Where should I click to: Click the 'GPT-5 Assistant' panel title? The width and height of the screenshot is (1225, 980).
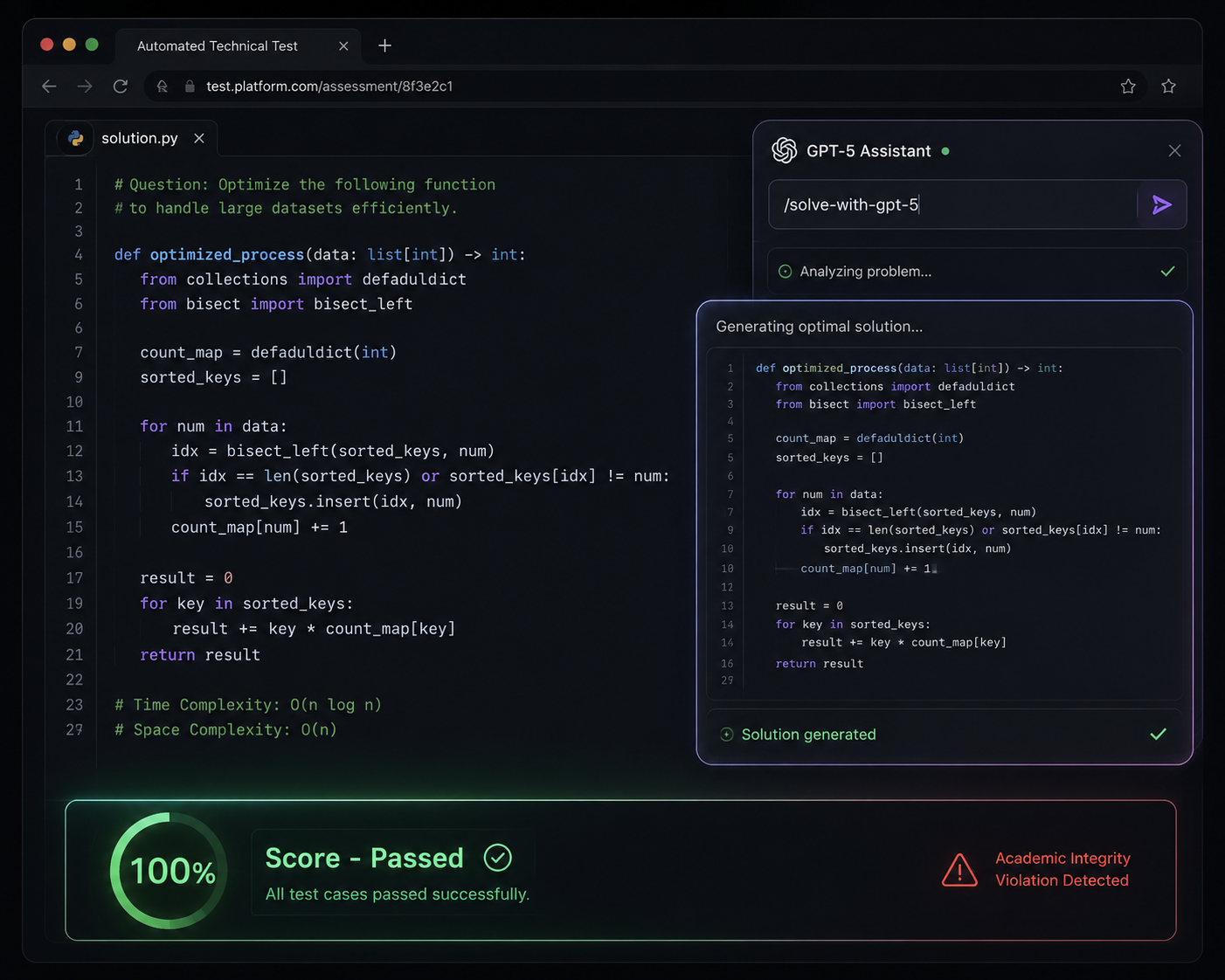tap(869, 151)
